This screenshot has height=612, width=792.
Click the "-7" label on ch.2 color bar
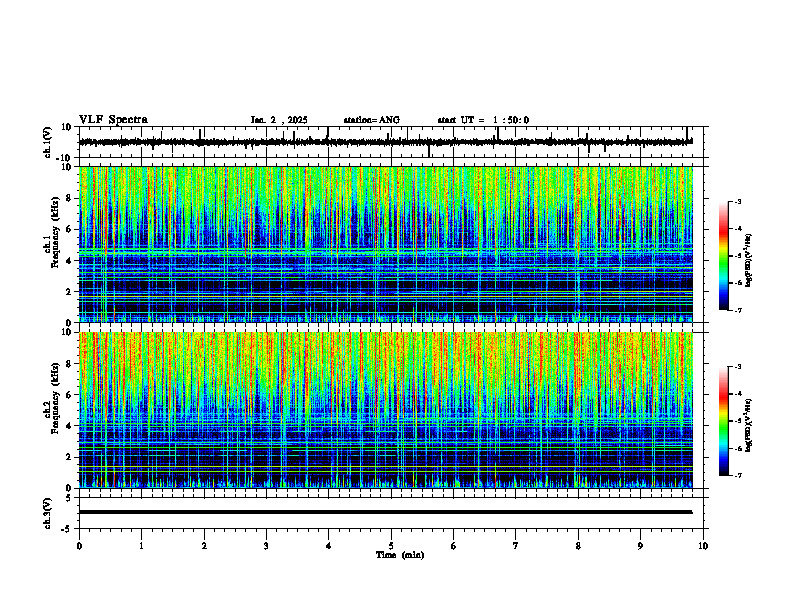point(738,476)
